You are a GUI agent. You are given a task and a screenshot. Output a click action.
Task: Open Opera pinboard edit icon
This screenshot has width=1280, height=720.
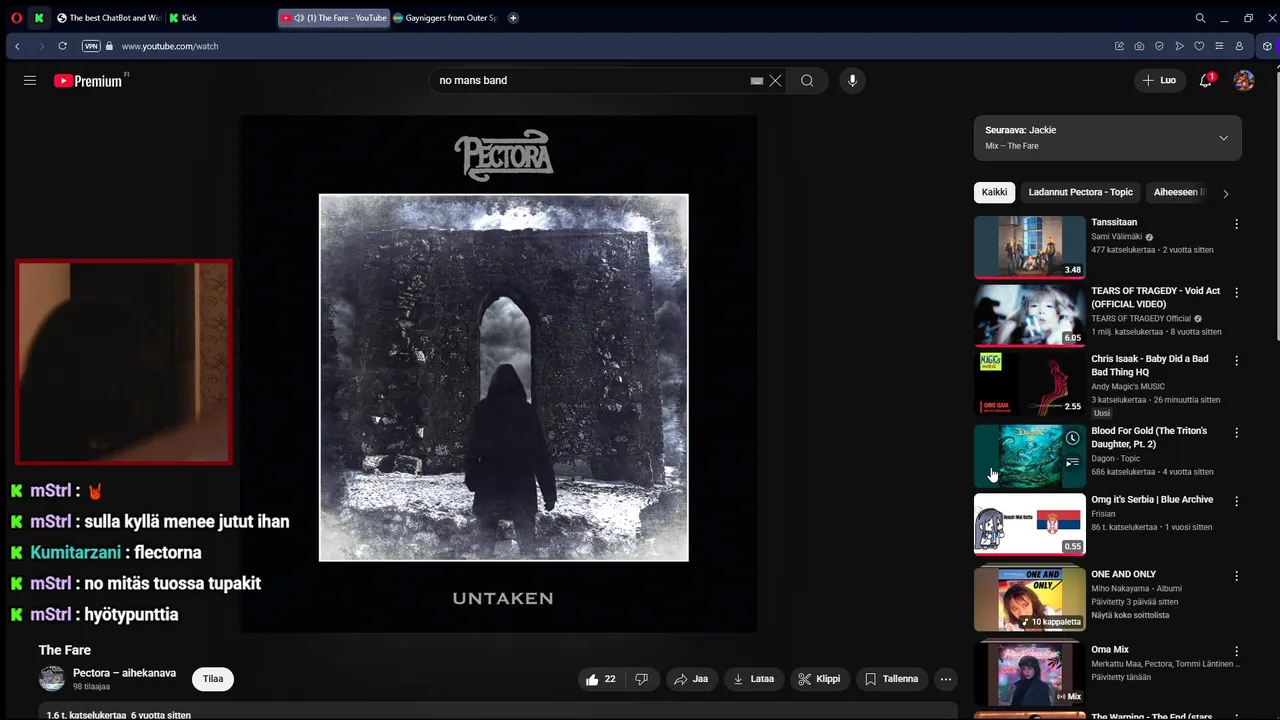(x=1119, y=46)
